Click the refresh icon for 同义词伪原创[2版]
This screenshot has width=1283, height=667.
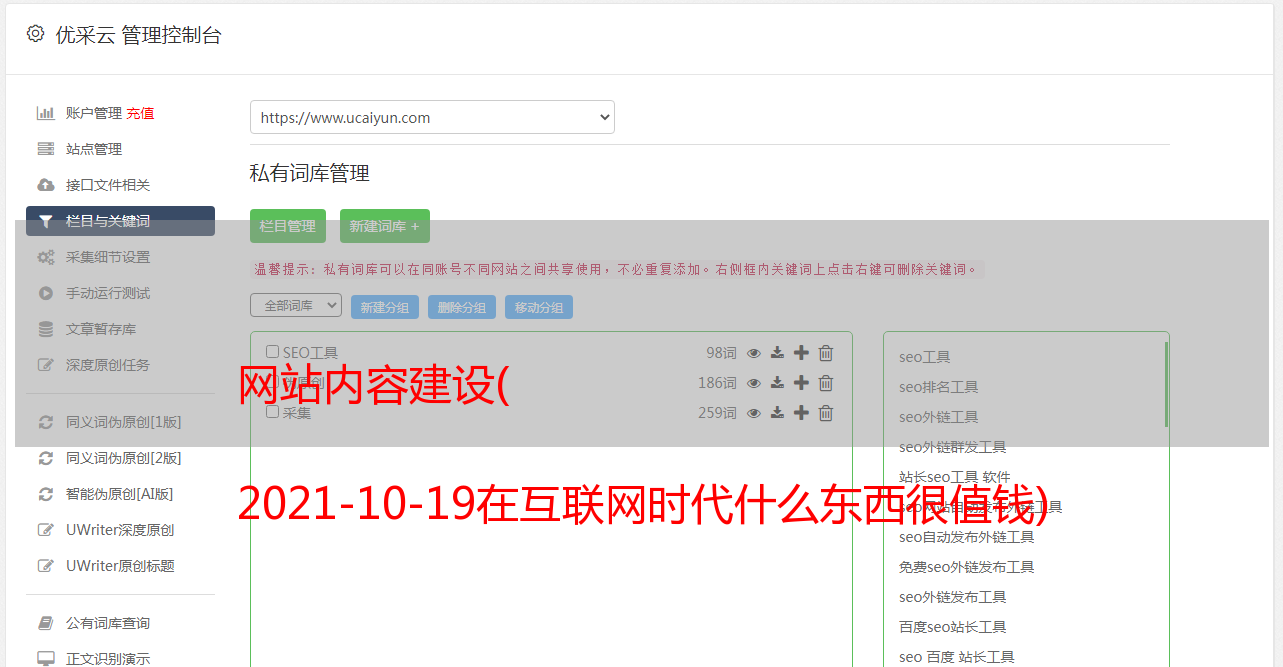coord(45,458)
